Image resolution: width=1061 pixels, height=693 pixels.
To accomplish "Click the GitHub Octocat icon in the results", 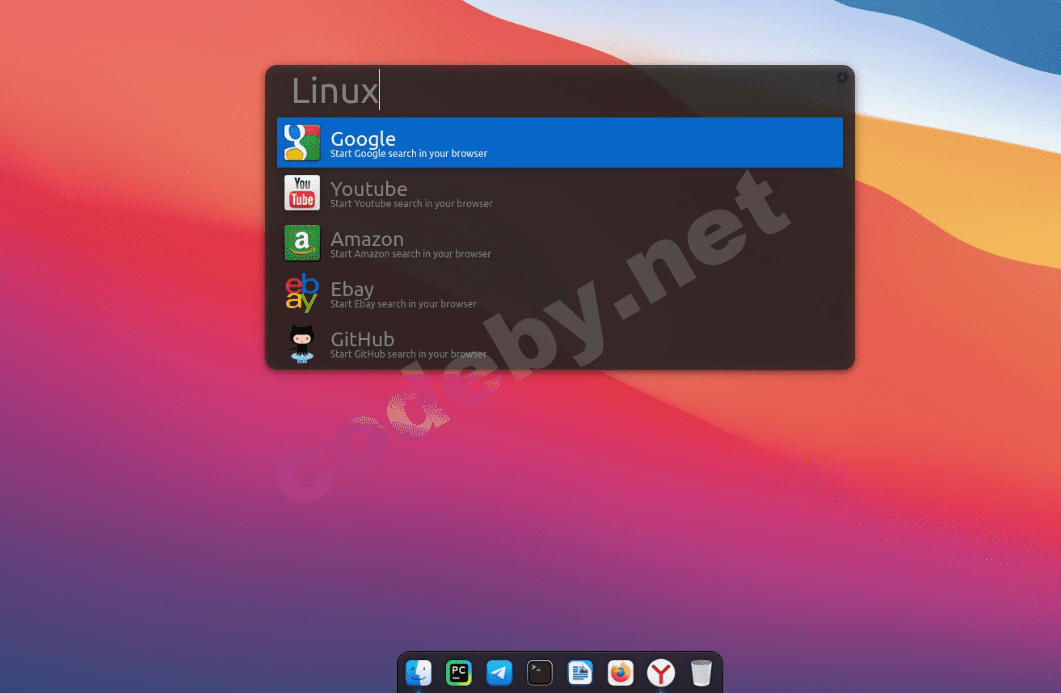I will pyautogui.click(x=301, y=343).
